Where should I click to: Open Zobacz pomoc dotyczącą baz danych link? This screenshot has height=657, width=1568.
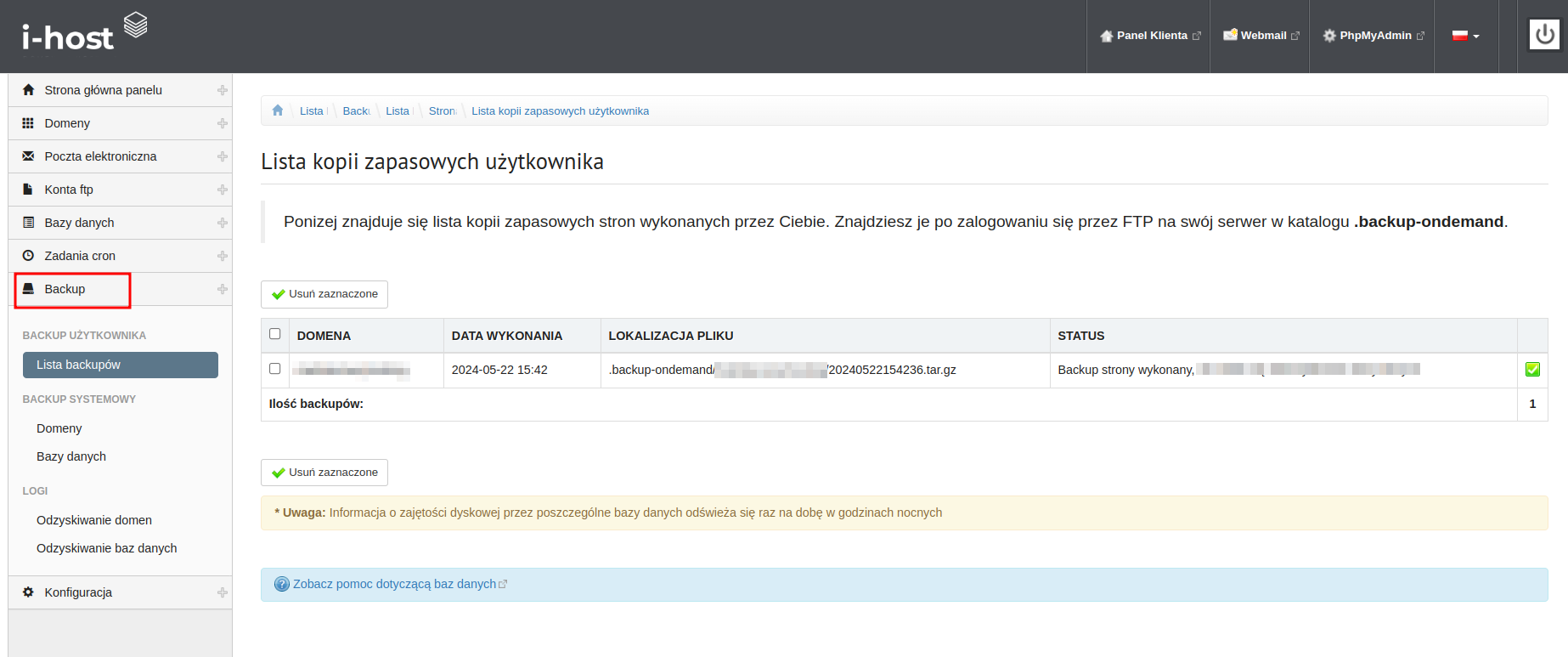click(394, 584)
